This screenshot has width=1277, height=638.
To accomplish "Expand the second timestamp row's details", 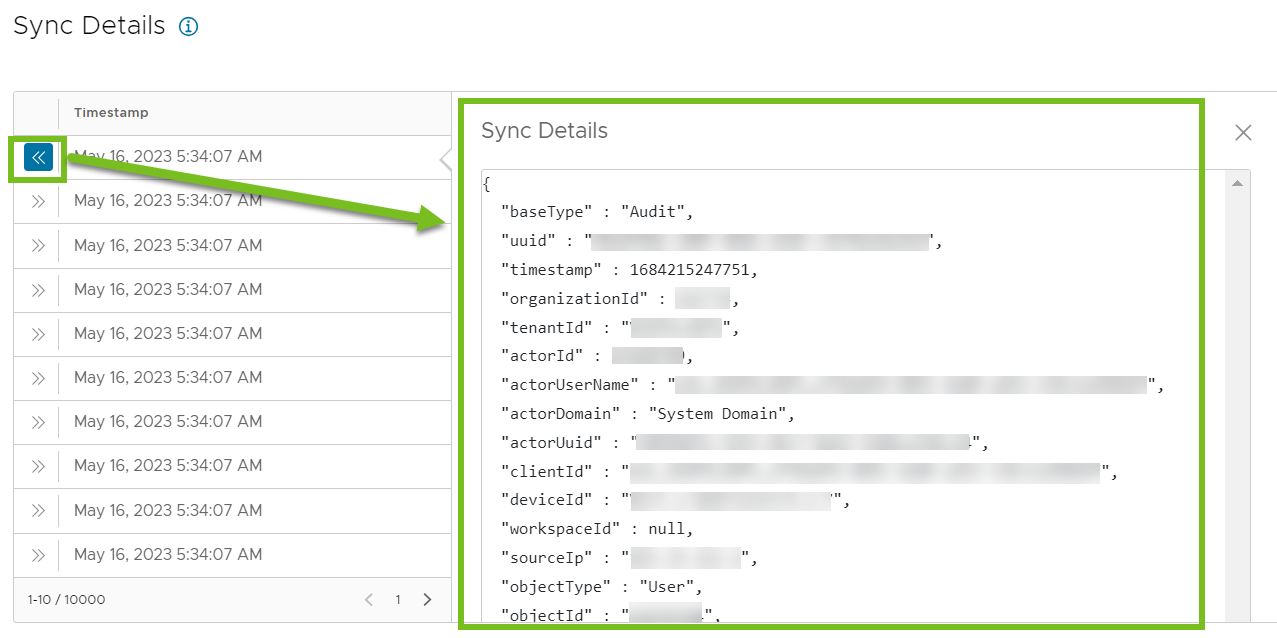I will (x=38, y=201).
